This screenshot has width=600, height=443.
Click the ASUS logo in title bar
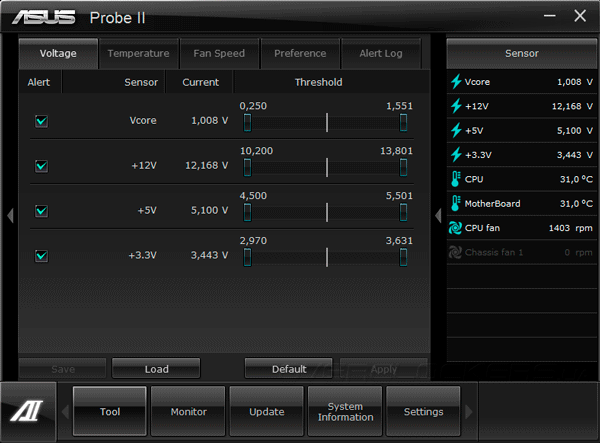tap(44, 17)
